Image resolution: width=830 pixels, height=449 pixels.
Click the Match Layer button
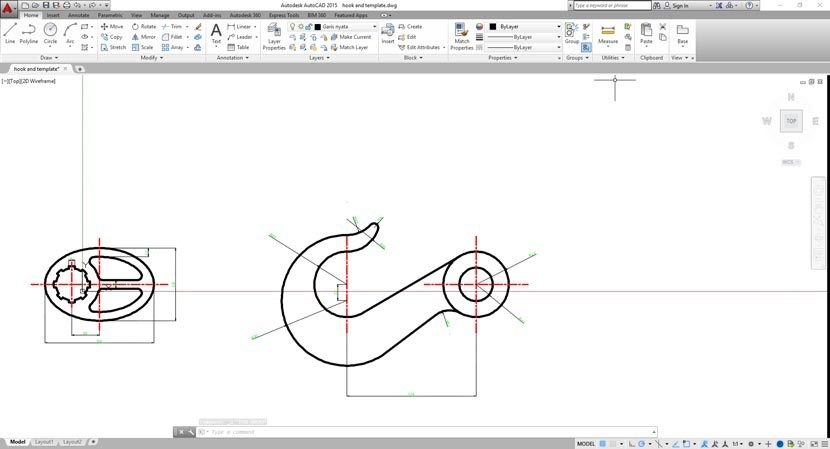[349, 47]
